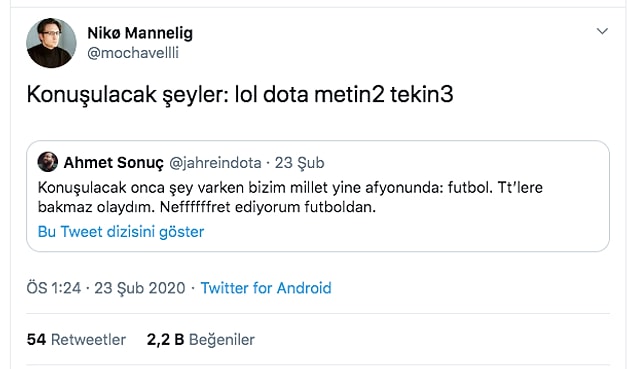Screen dimensions: 635x369
Task: Click the main tweet text 'Konuşulacak şeyler'
Action: point(125,95)
